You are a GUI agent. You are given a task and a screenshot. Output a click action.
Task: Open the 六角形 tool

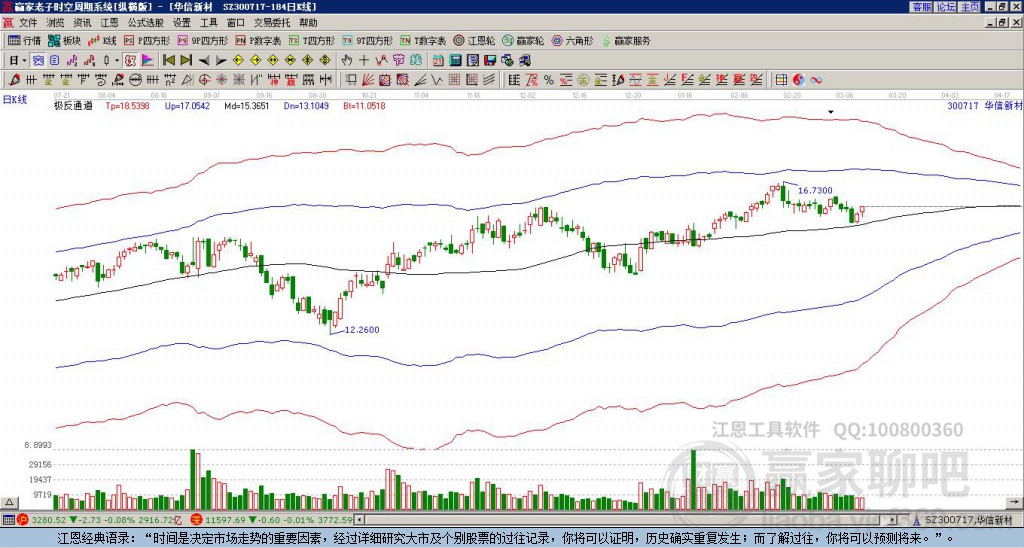[x=573, y=40]
